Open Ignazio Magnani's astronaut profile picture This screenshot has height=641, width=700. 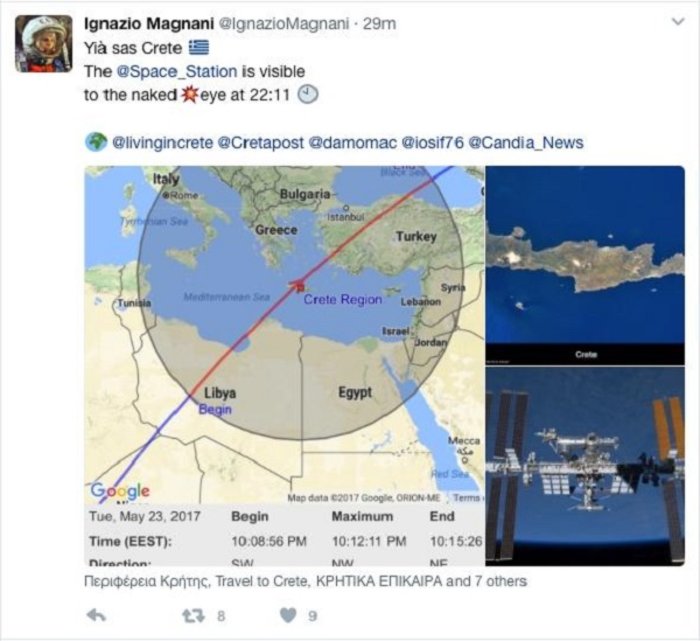tap(44, 43)
